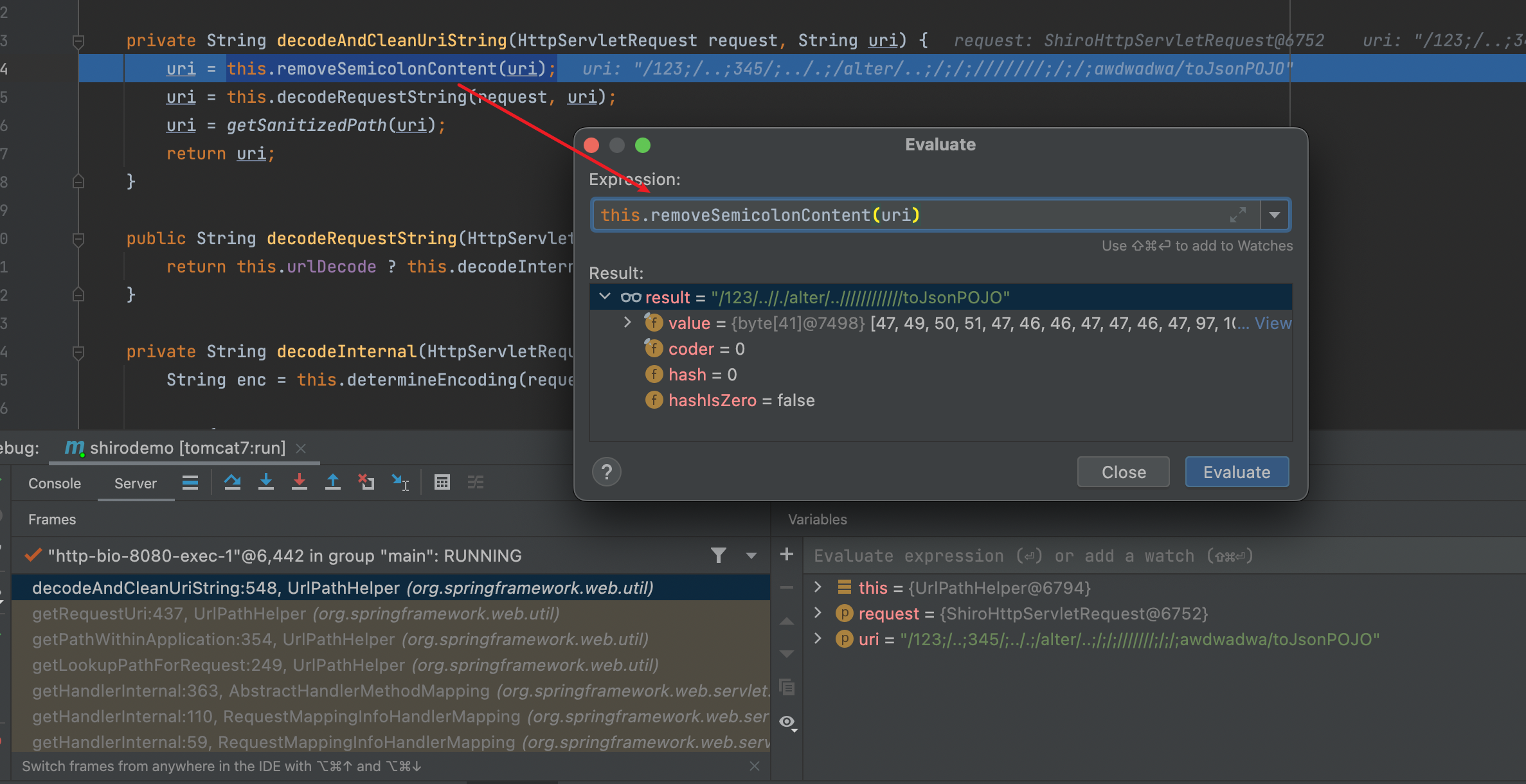Click Step Over debug icon
Screen dimensions: 1526x784
pyautogui.click(x=232, y=483)
